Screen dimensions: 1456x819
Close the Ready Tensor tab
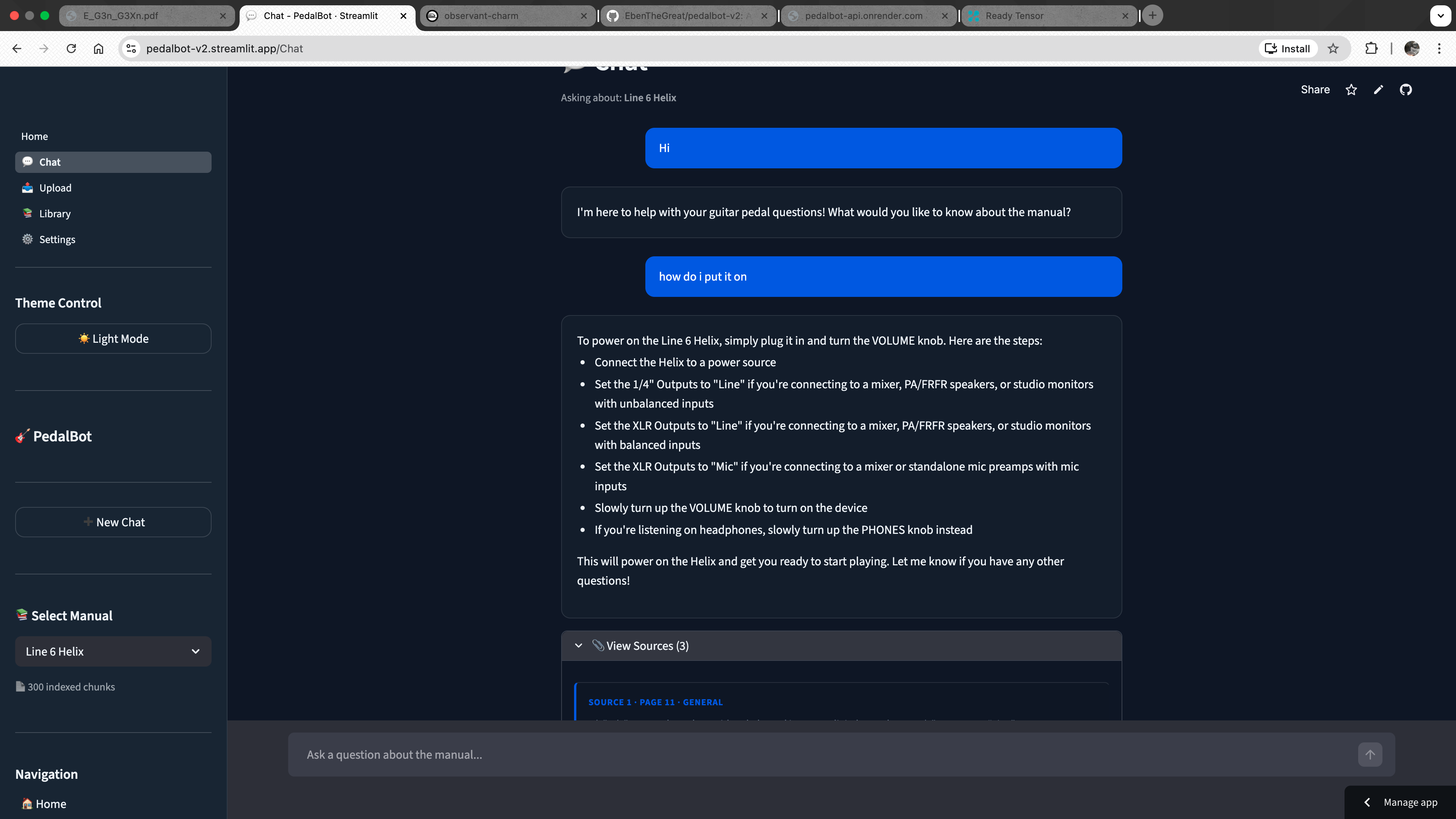(x=1125, y=16)
